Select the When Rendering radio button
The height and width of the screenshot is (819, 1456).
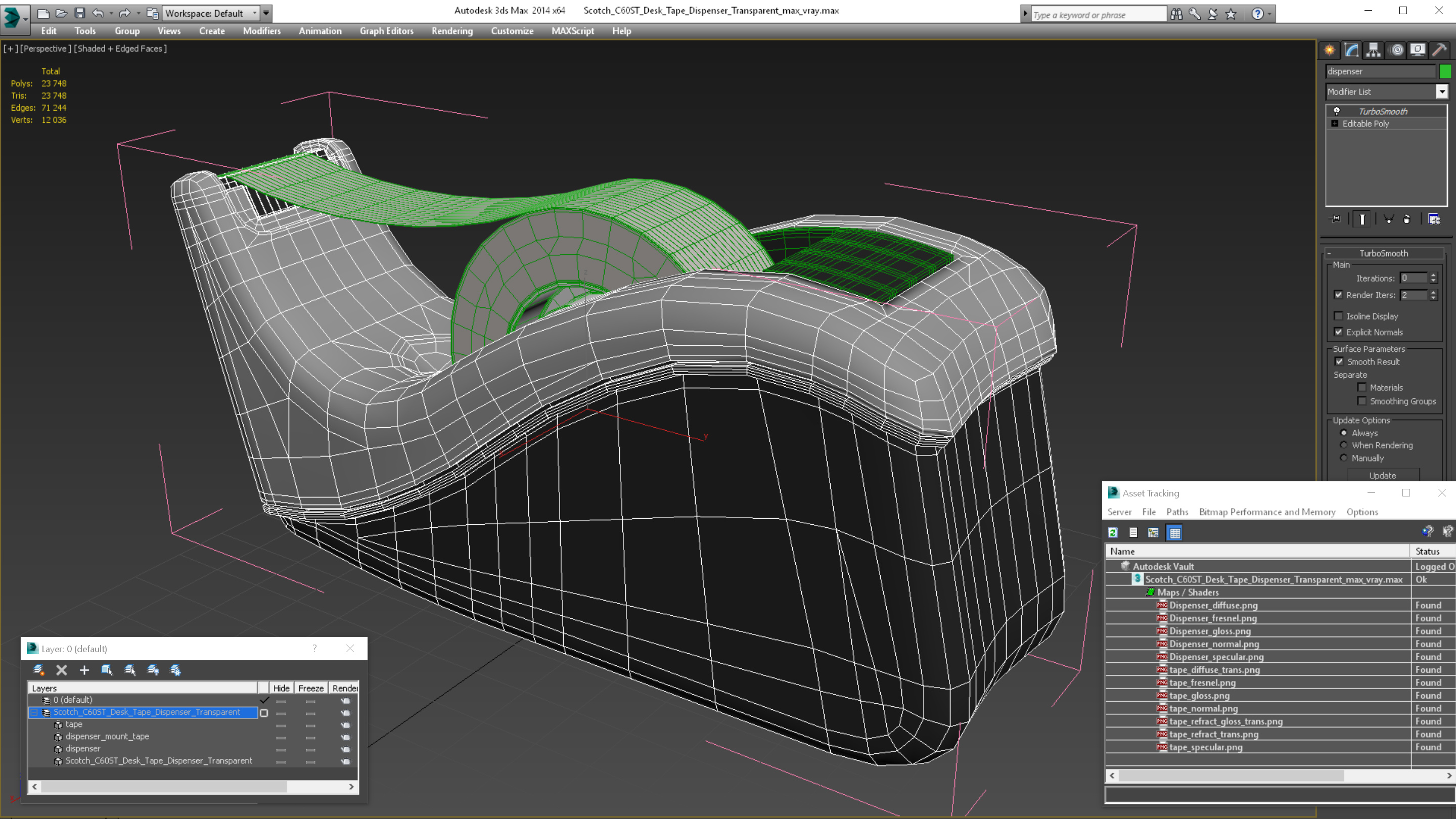pos(1344,445)
